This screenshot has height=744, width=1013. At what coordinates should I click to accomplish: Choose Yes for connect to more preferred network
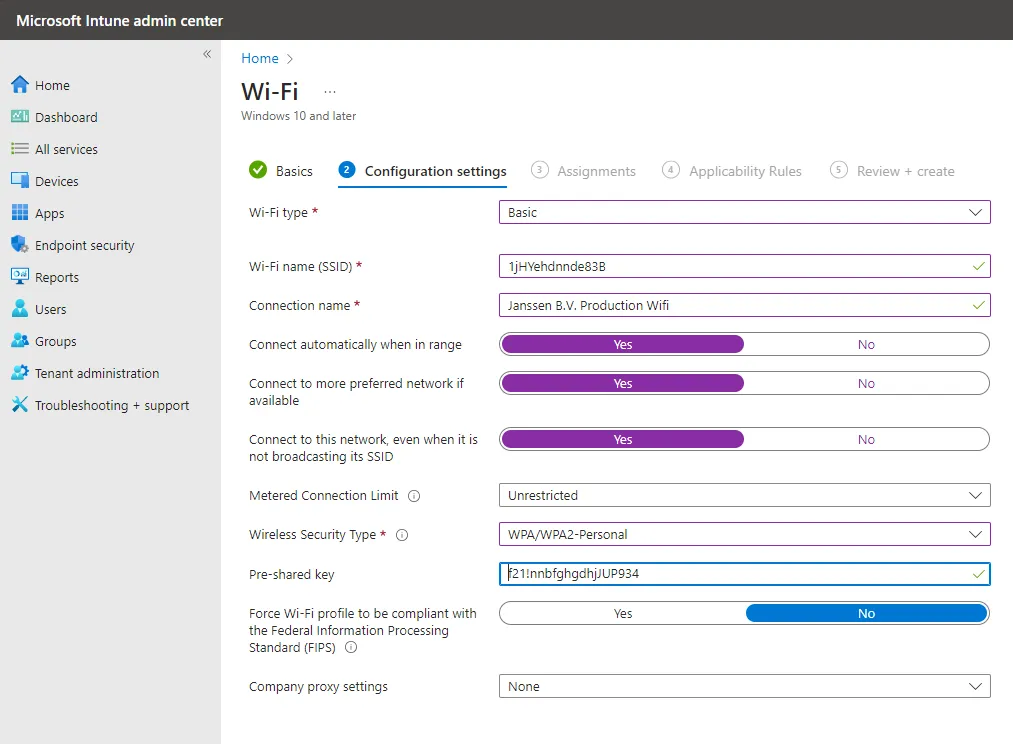pos(623,383)
